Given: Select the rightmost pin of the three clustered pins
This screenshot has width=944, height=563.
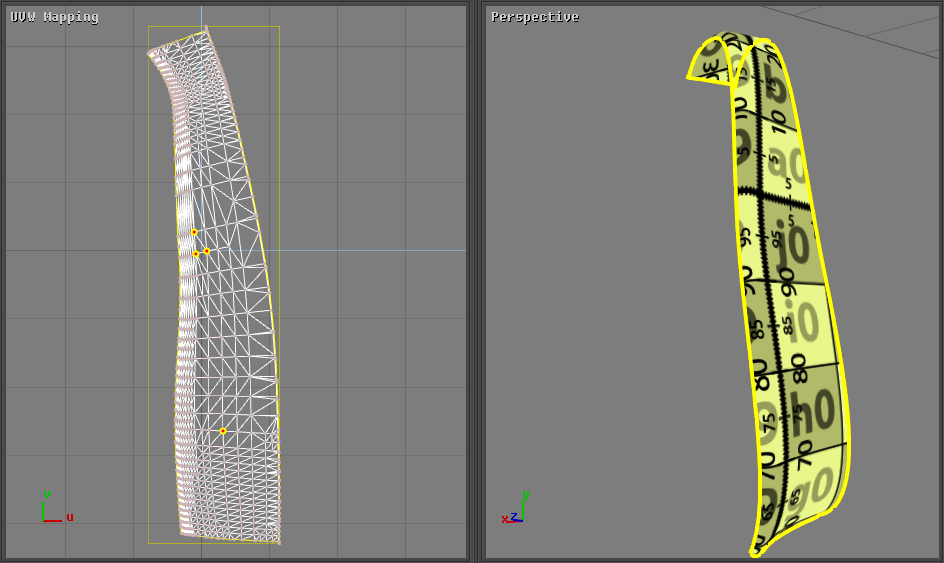Looking at the screenshot, I should click(207, 251).
